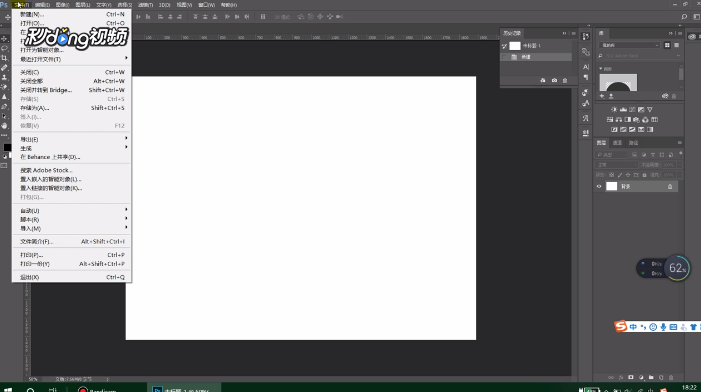Viewport: 701px width, 392px height.
Task: Click the Invert adjustment icon
Action: pyautogui.click(x=614, y=130)
